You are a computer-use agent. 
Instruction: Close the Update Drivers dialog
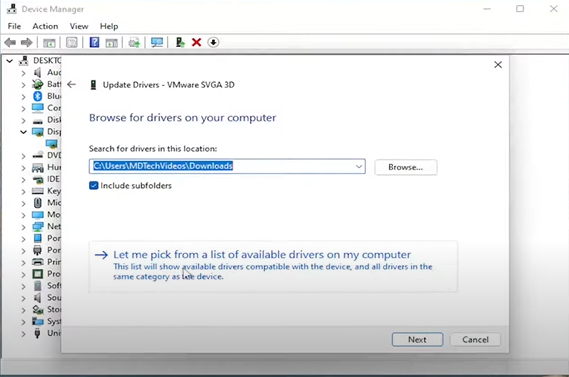click(498, 65)
